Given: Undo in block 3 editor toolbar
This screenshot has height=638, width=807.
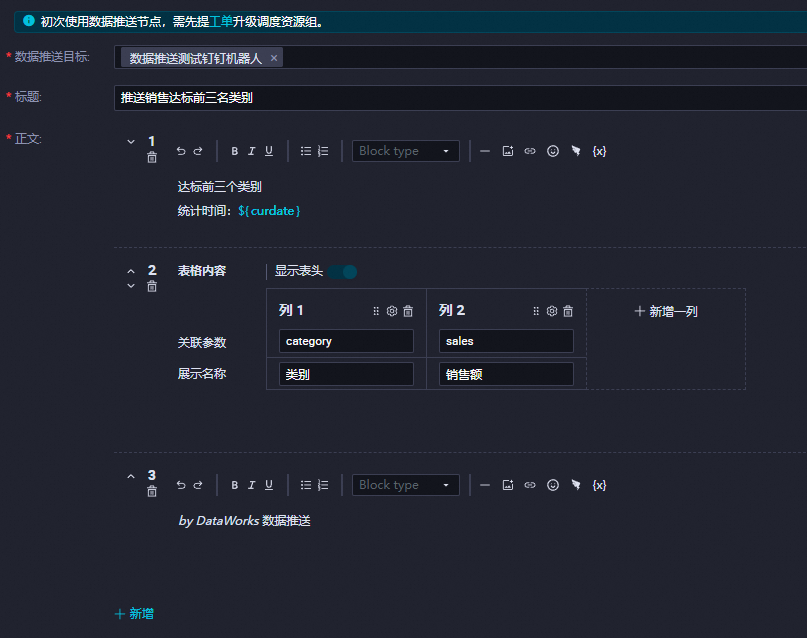Looking at the screenshot, I should point(181,485).
